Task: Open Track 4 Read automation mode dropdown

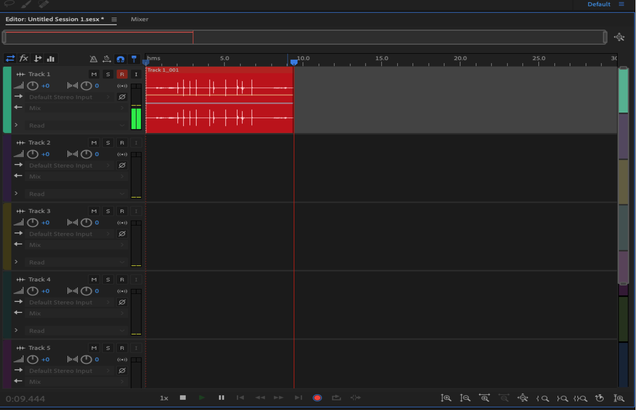Action: point(75,331)
